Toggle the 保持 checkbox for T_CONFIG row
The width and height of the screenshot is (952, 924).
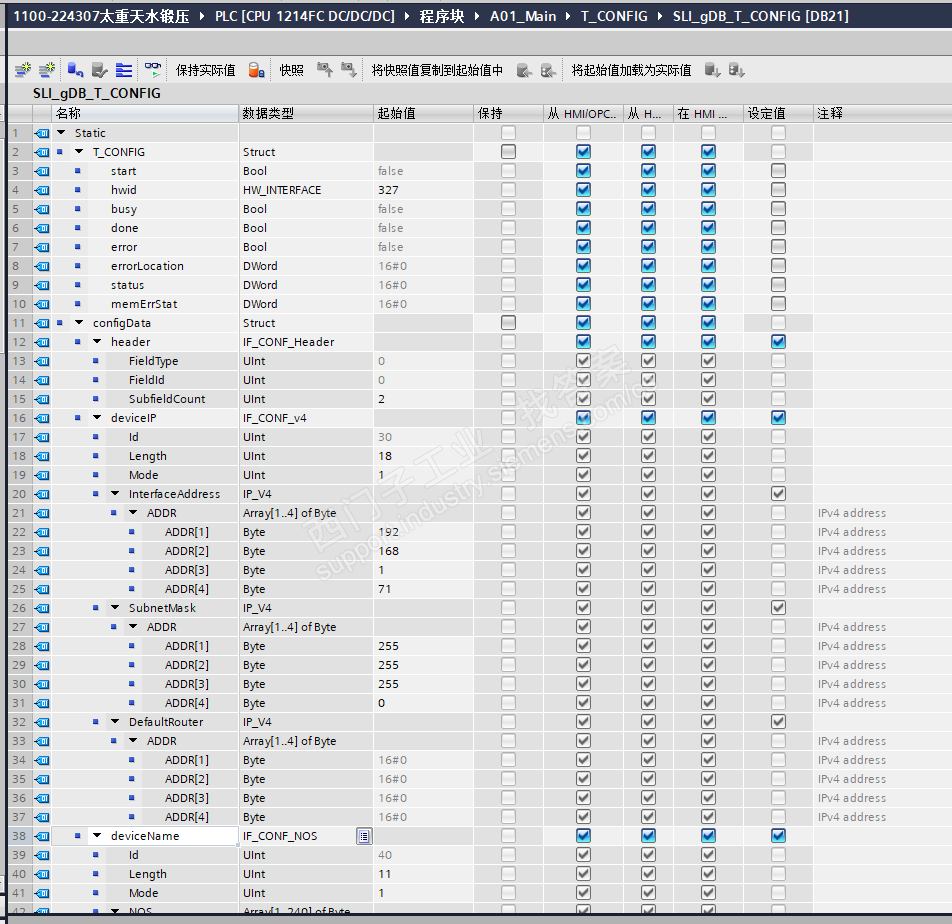[508, 152]
